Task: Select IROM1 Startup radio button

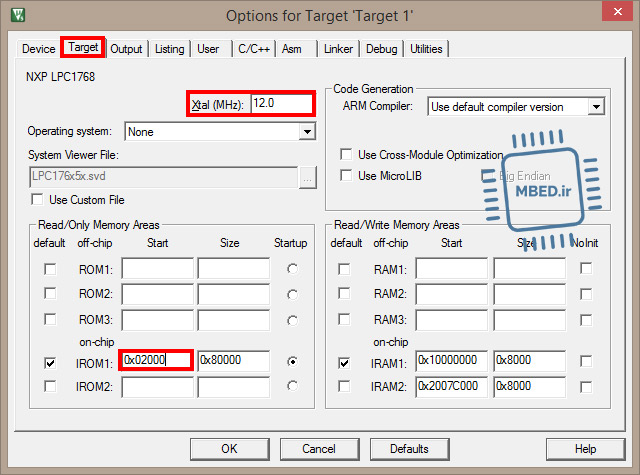Action: point(292,362)
